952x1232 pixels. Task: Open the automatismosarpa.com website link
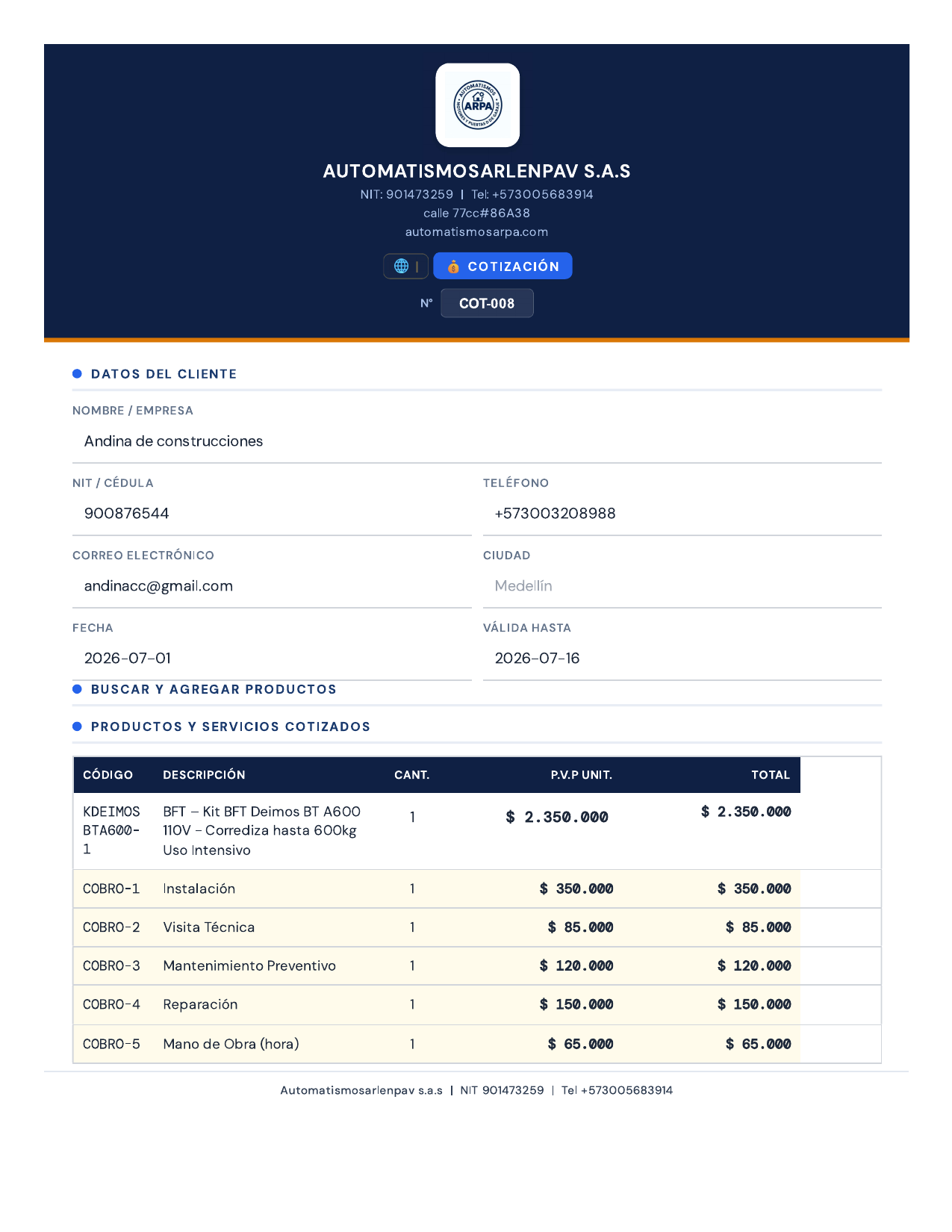coord(476,232)
